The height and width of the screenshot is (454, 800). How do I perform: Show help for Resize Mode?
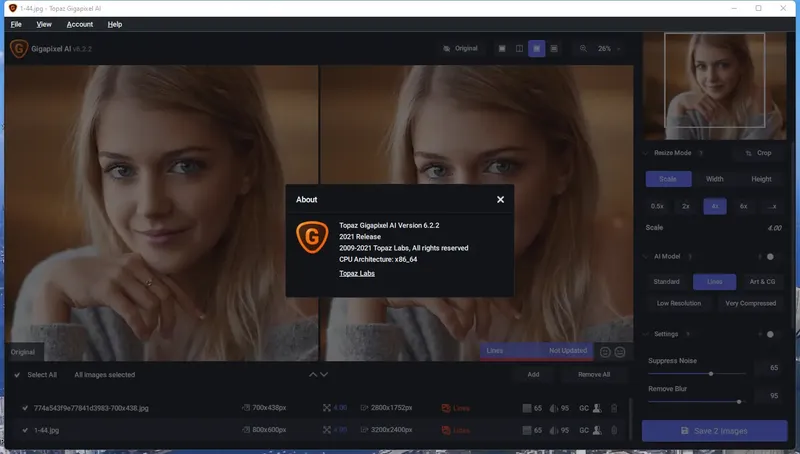(701, 153)
